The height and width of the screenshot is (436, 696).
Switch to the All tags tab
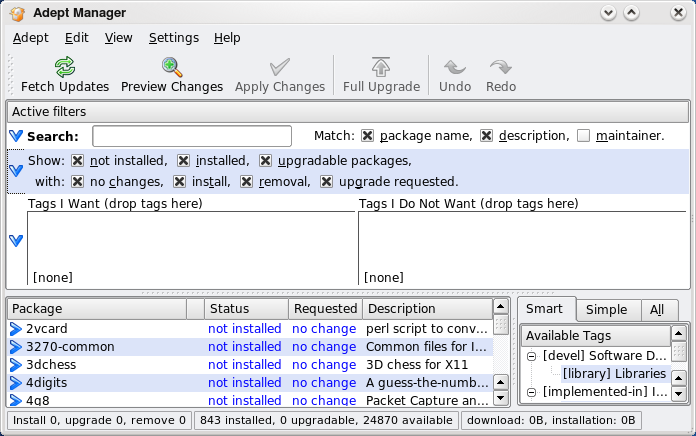659,310
